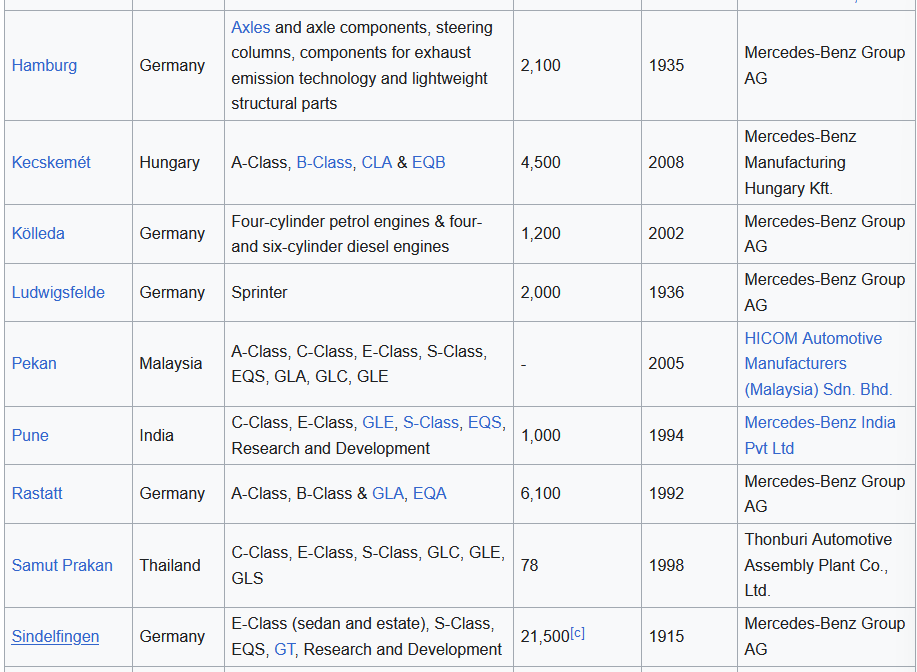Click the 4,500 employees value
This screenshot has width=917, height=672.
tap(540, 163)
